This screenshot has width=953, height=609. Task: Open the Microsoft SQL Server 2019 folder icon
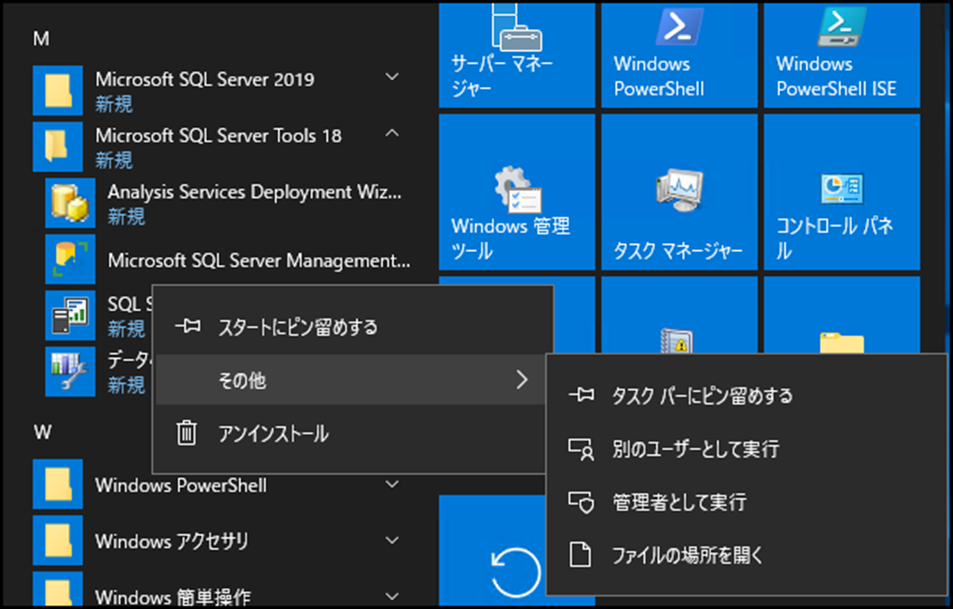coord(58,91)
